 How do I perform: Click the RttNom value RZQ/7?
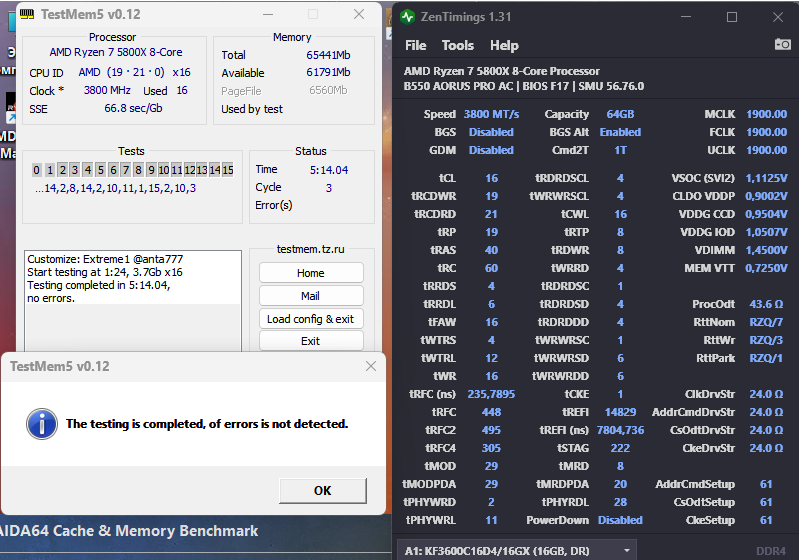click(x=766, y=322)
